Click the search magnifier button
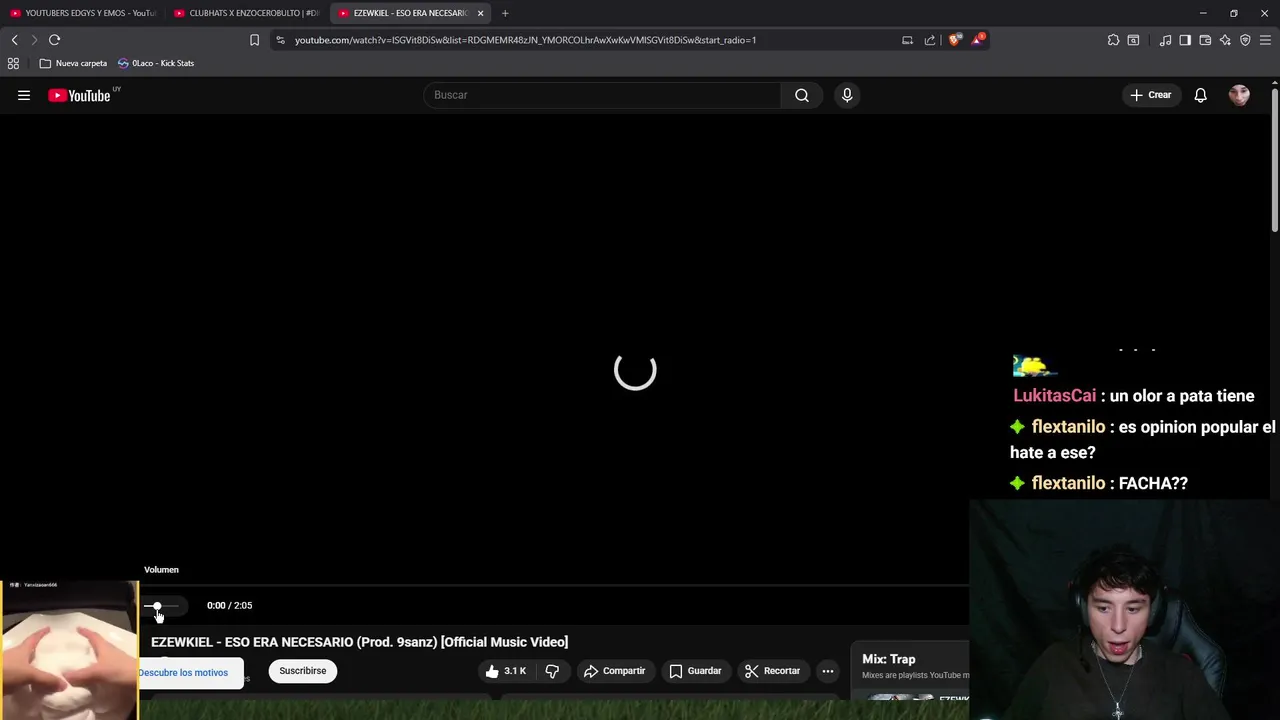 802,95
